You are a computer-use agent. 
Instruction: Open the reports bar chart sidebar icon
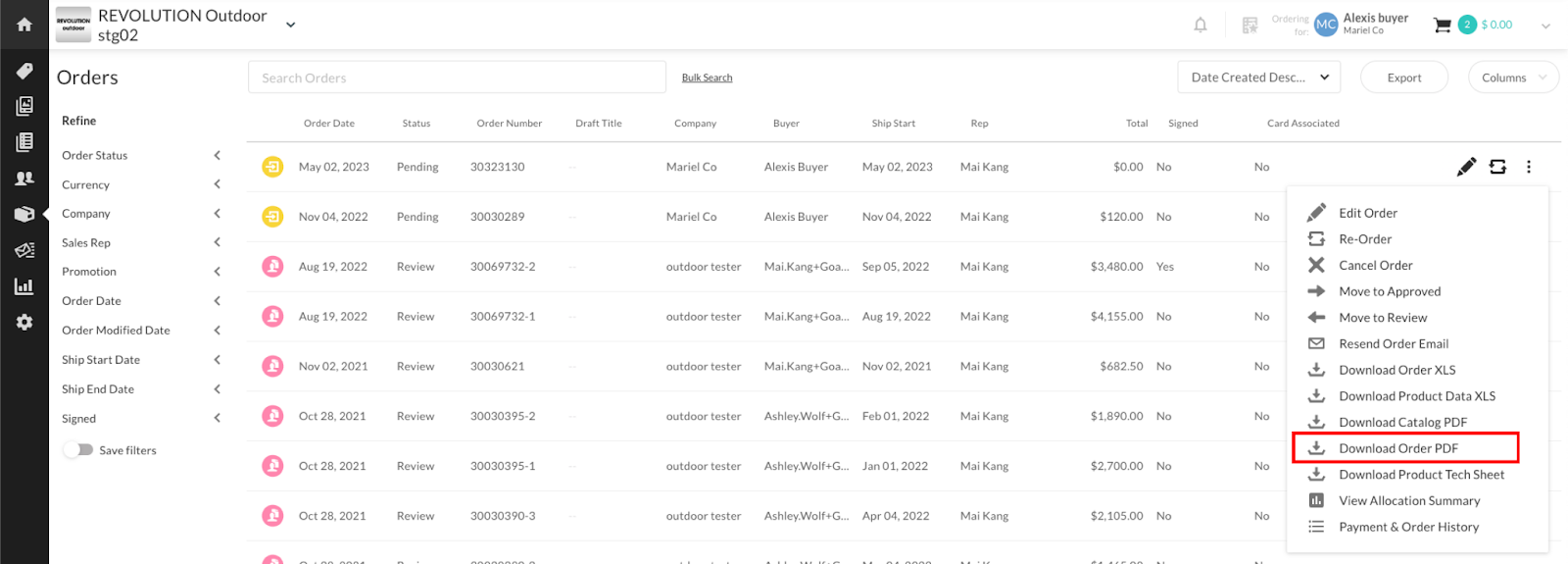24,286
